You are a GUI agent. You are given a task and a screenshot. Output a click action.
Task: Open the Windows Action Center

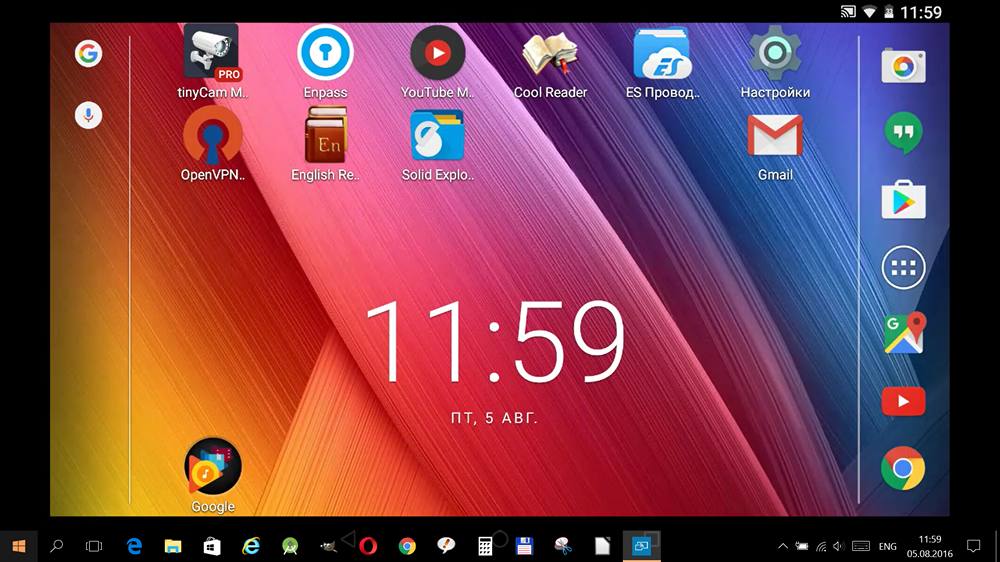point(973,546)
